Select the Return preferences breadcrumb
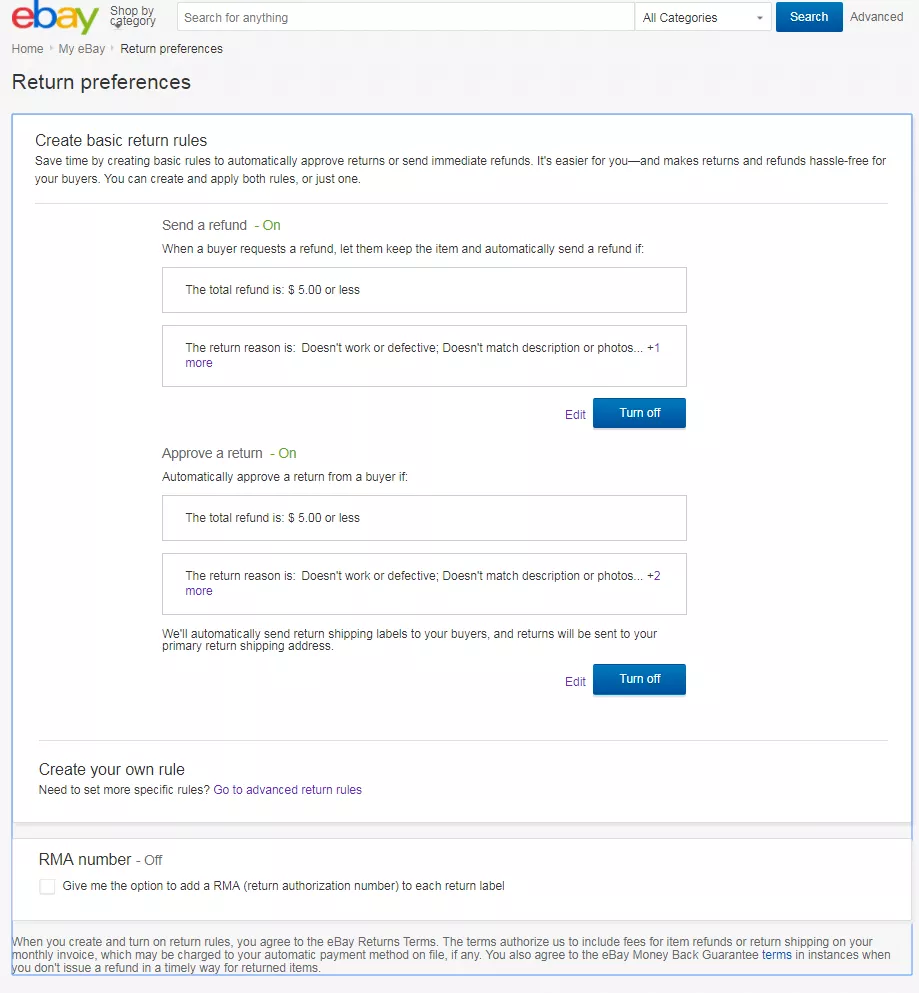Screen dimensions: 919x993 [x=171, y=48]
